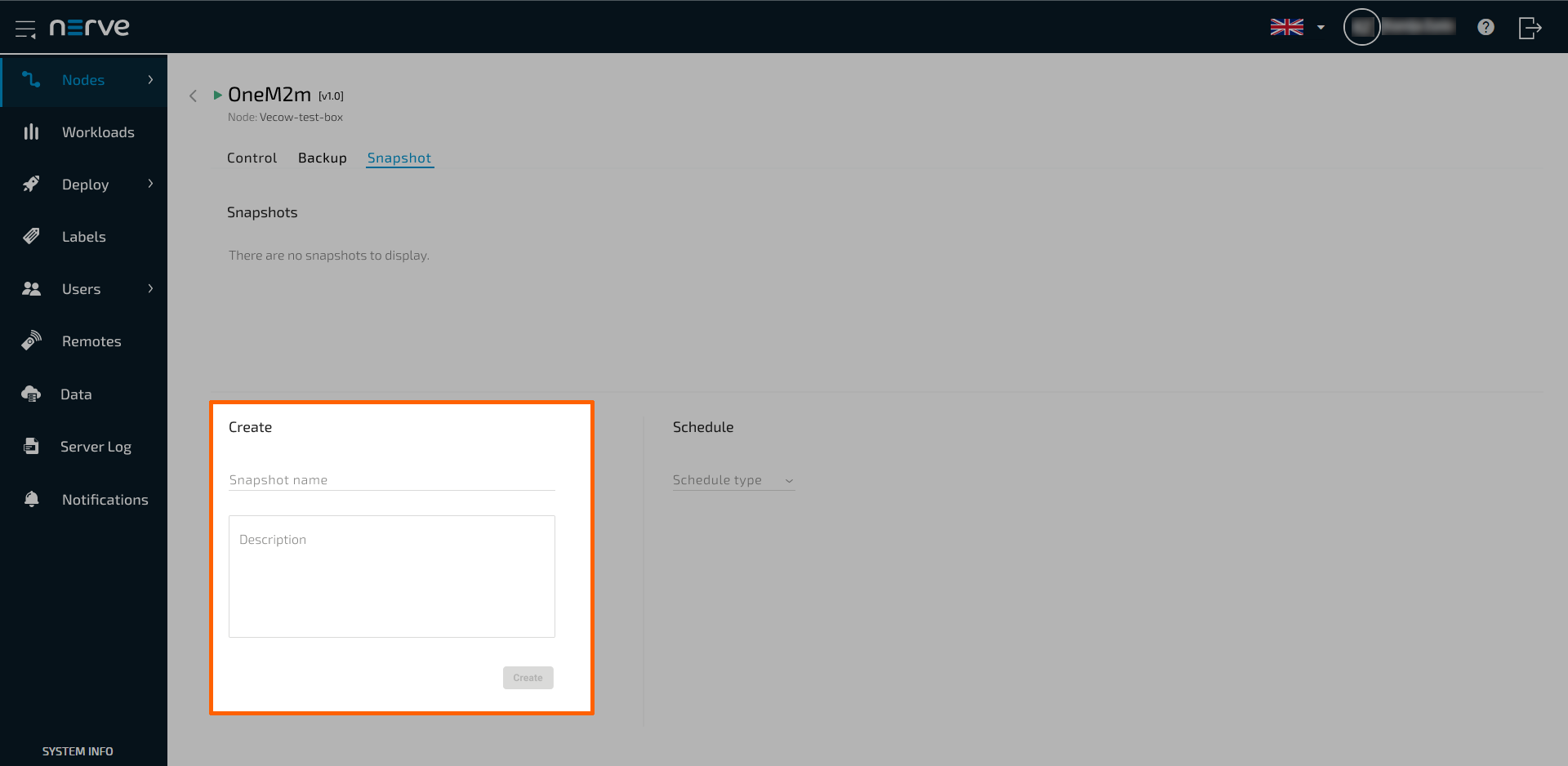Switch to the Backup tab

pos(322,158)
